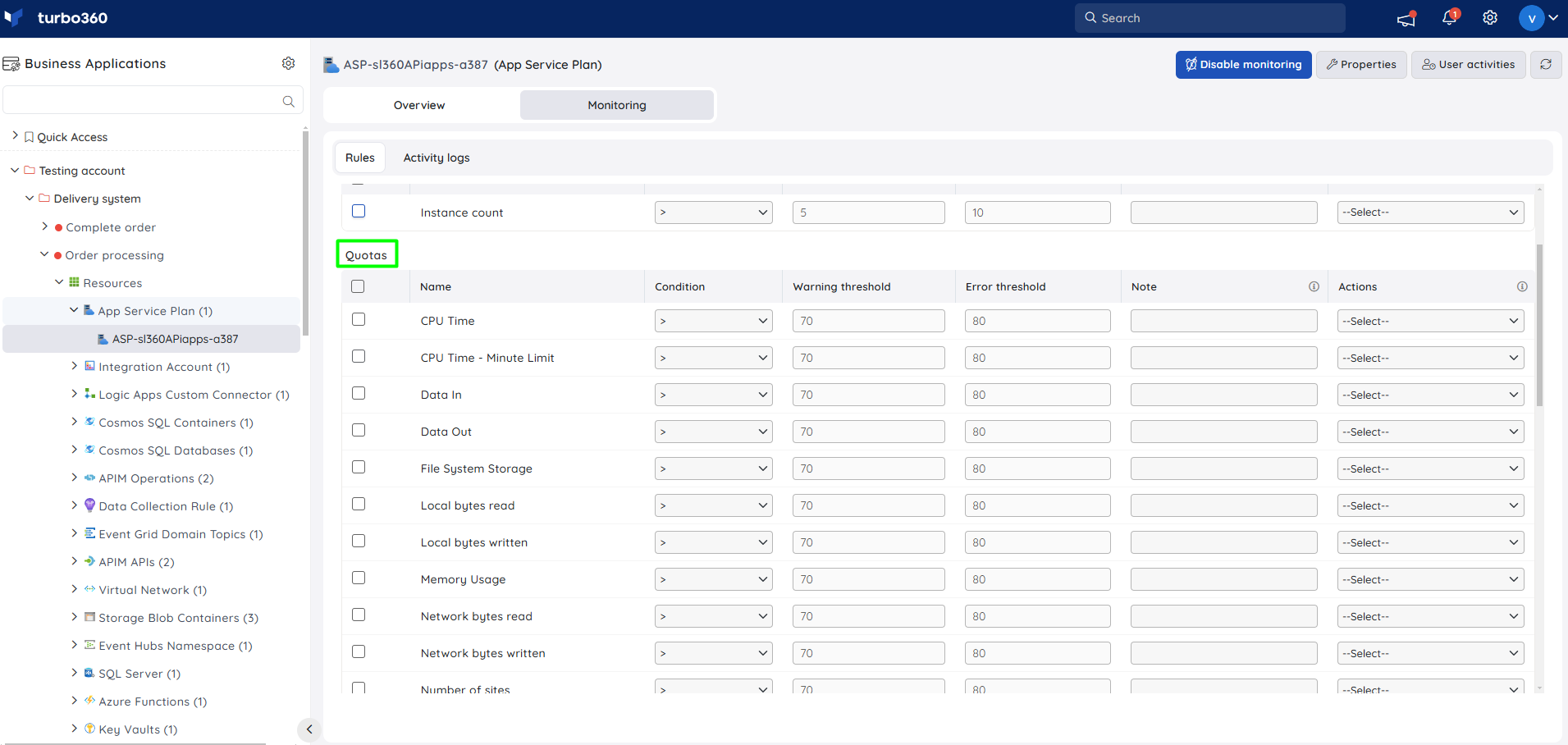Open the Properties button

(1361, 64)
